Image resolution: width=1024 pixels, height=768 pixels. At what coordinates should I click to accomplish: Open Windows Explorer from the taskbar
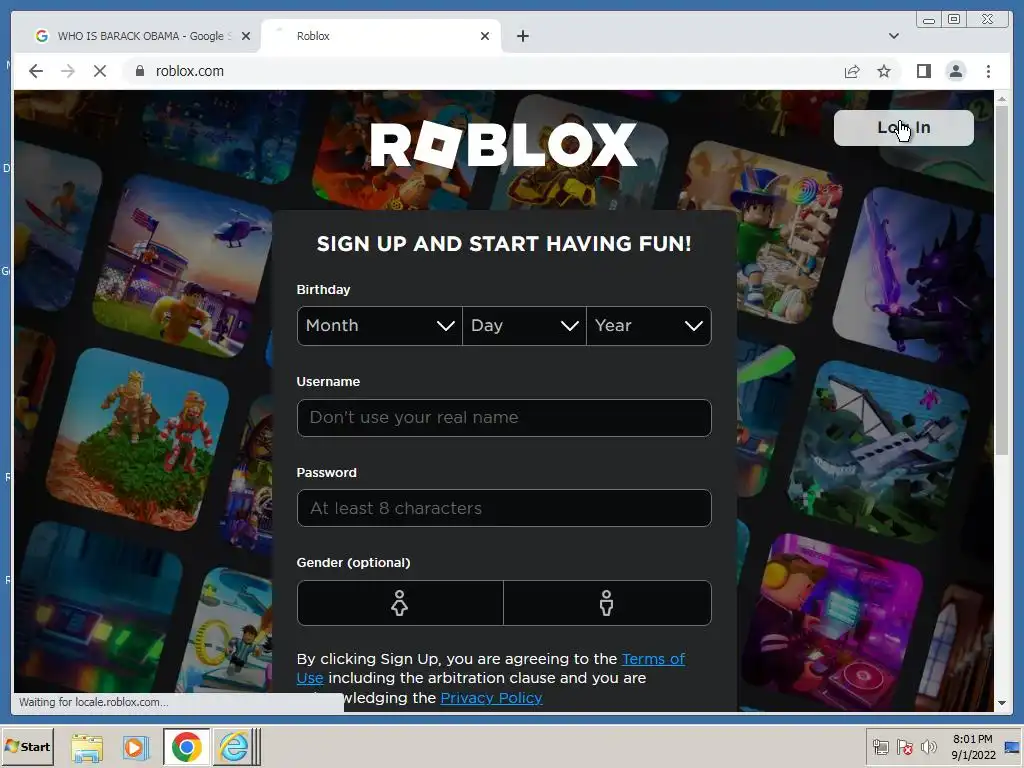pyautogui.click(x=87, y=747)
